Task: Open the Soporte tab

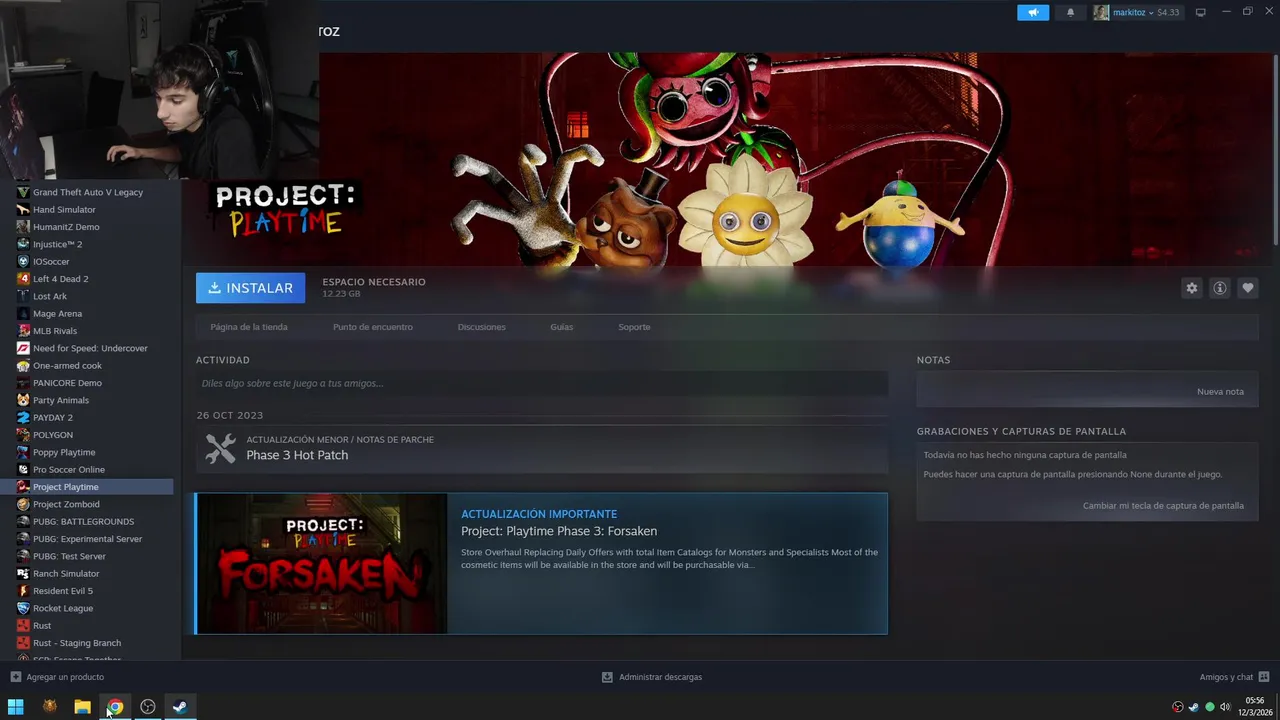Action: pos(634,327)
